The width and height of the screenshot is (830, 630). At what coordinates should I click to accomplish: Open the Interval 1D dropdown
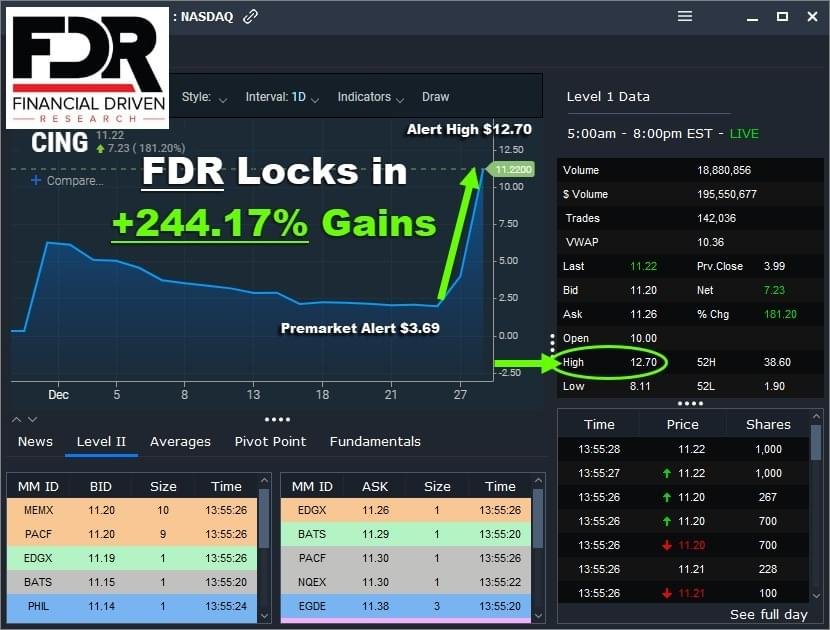tap(282, 97)
